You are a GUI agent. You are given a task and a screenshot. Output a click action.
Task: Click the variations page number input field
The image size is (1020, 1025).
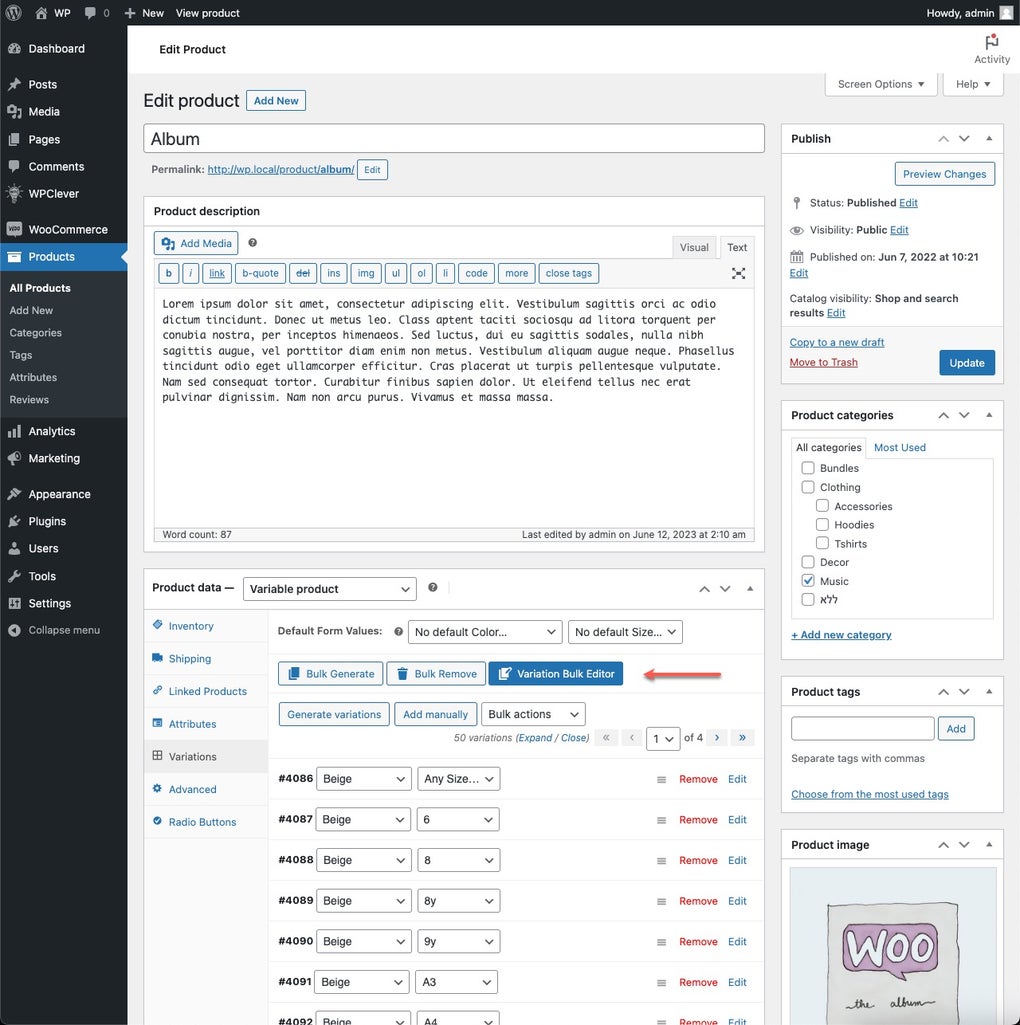click(x=662, y=737)
